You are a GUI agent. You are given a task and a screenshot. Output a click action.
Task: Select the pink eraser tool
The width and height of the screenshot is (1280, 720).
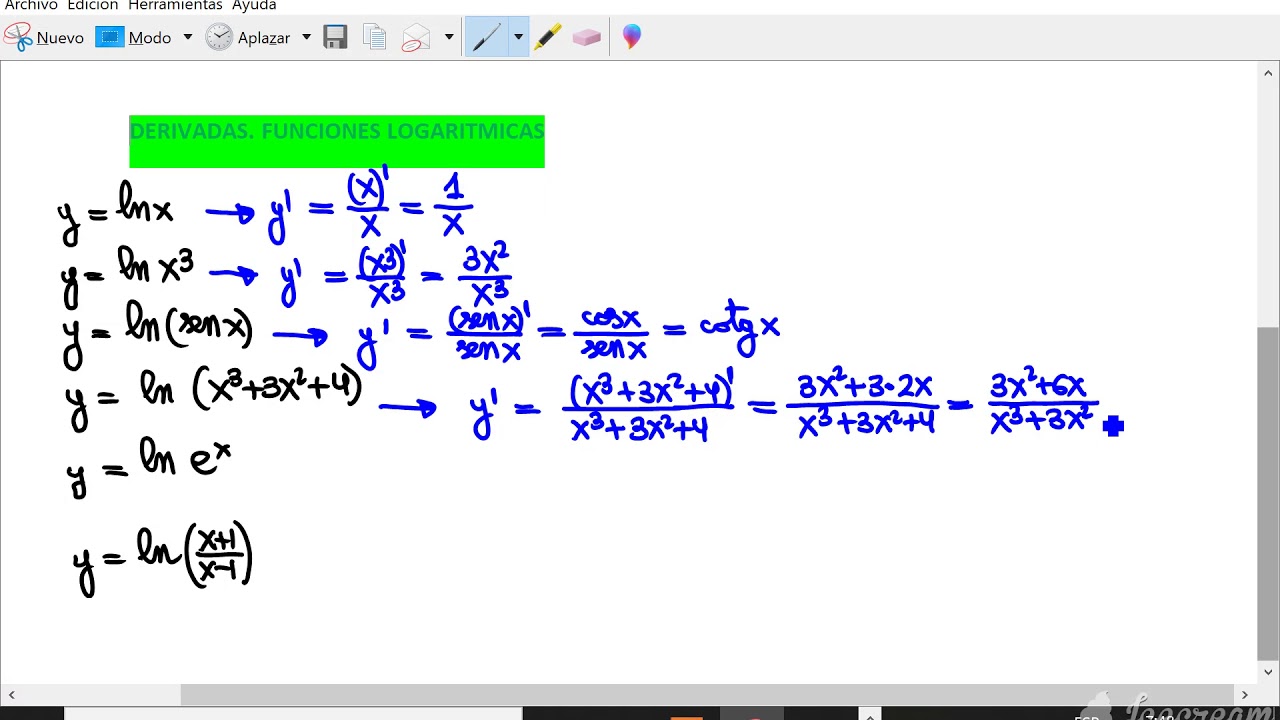586,38
